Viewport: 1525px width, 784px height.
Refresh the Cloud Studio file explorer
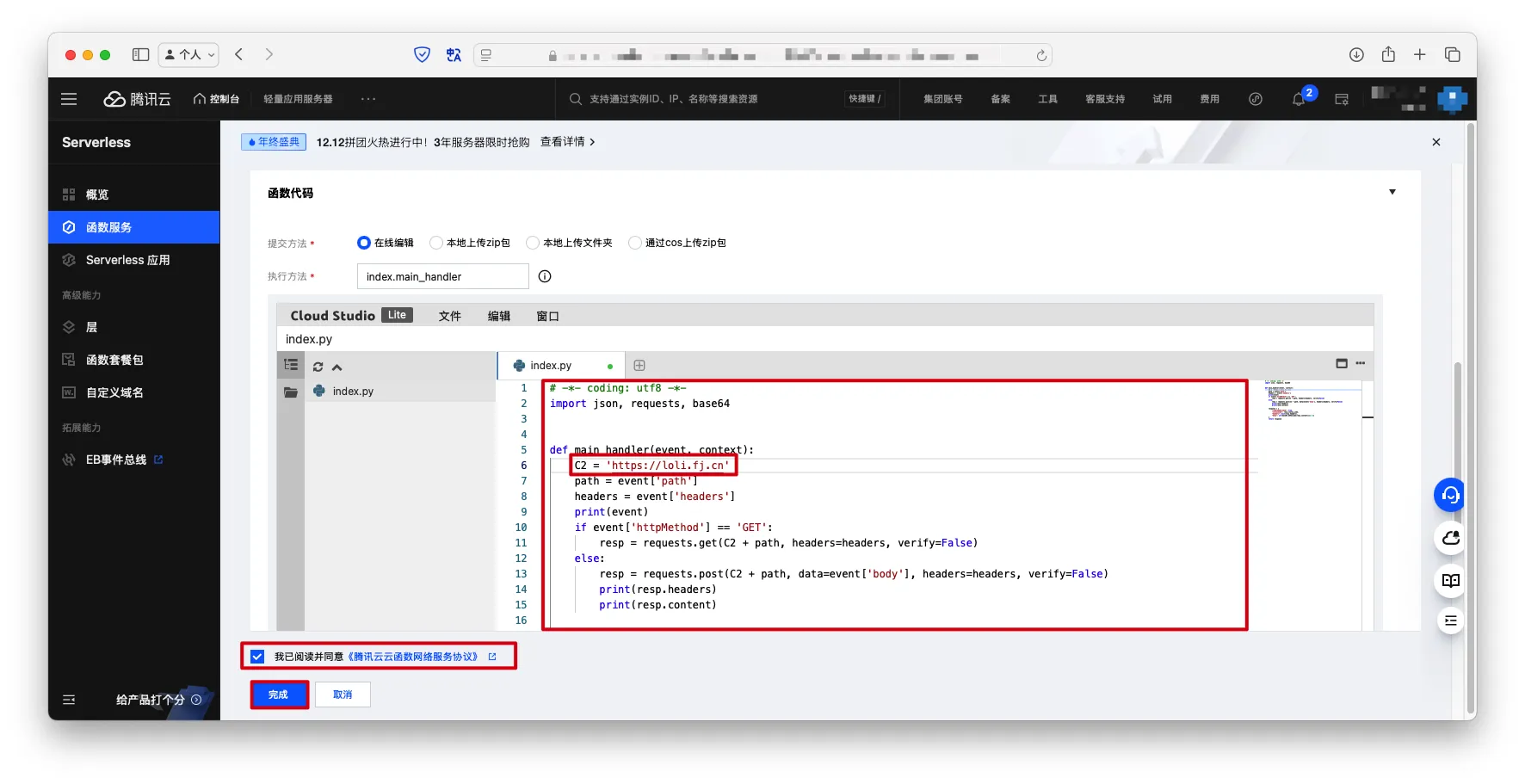318,367
